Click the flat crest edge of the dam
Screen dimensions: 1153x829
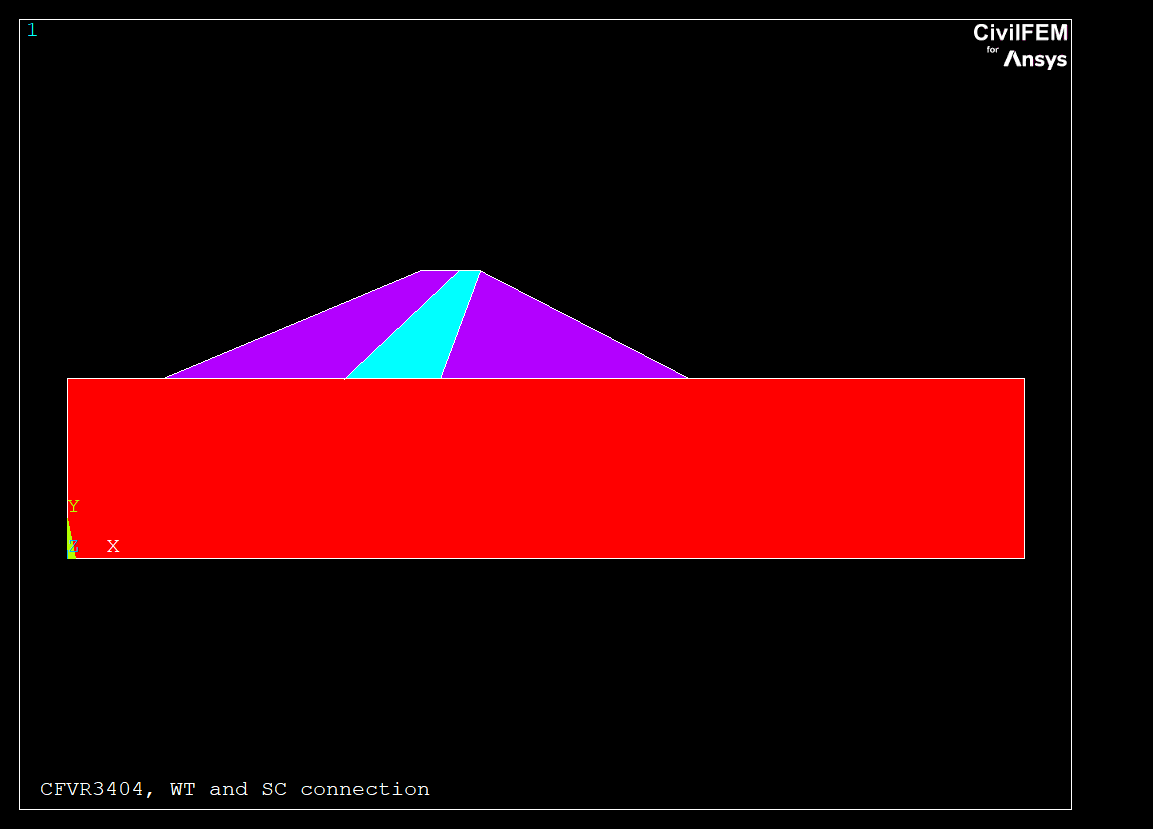[450, 271]
